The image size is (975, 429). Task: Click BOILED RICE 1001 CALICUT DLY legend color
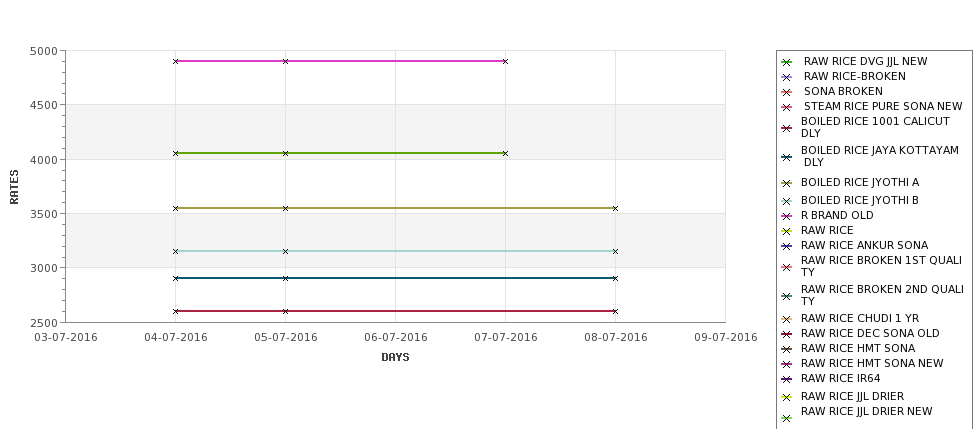point(787,128)
